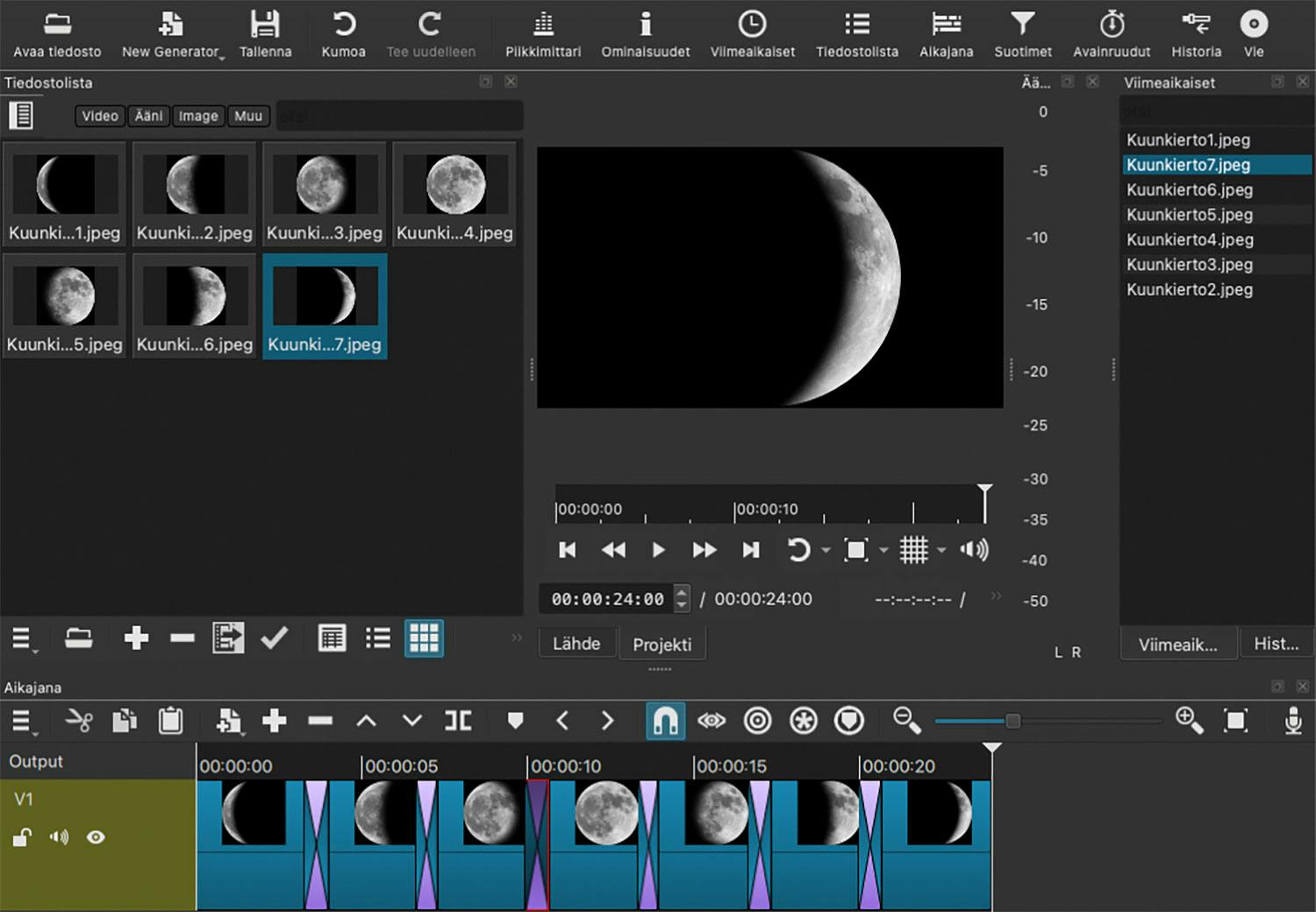The image size is (1316, 912).
Task: Adjust the timeline zoom slider
Action: pyautogui.click(x=1012, y=721)
